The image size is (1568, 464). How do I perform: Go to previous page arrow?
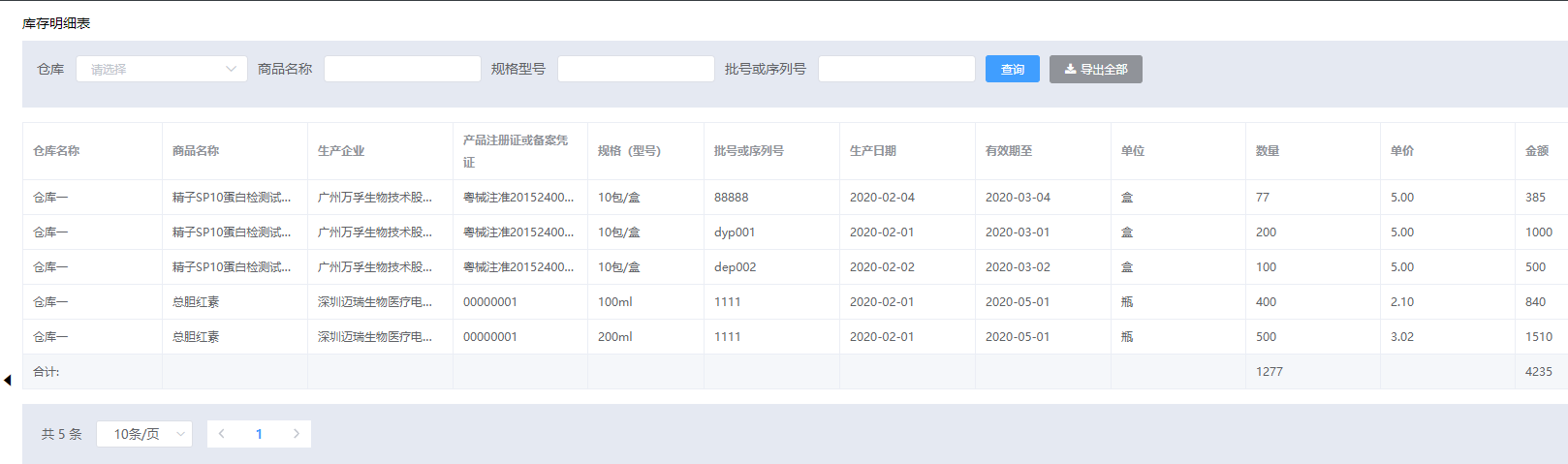pos(222,434)
